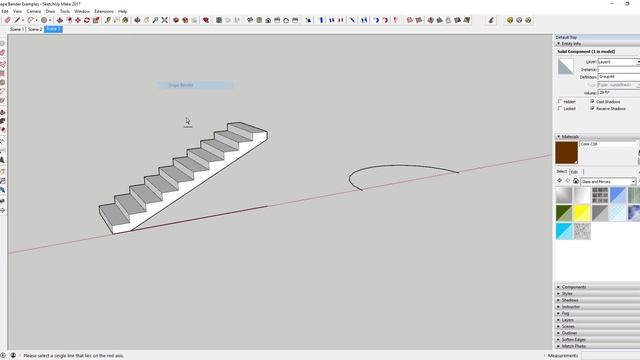The image size is (640, 360).
Task: Select the Orbit tool
Action: (138, 20)
